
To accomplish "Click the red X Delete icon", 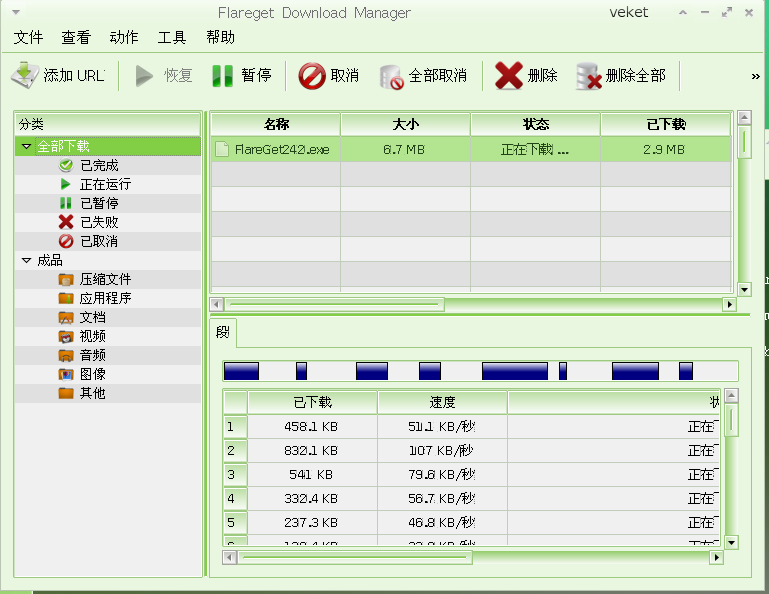I will (x=509, y=76).
